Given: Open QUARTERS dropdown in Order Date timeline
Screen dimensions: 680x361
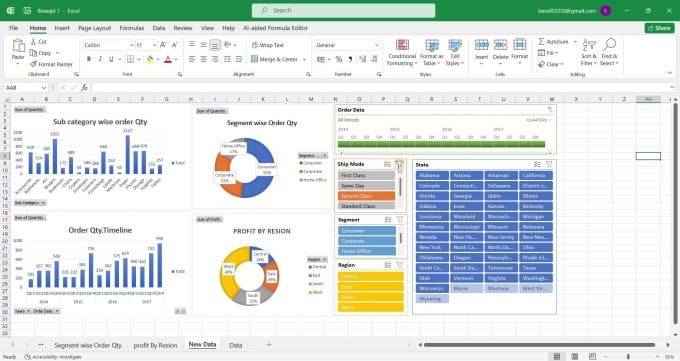Looking at the screenshot, I should pyautogui.click(x=539, y=120).
